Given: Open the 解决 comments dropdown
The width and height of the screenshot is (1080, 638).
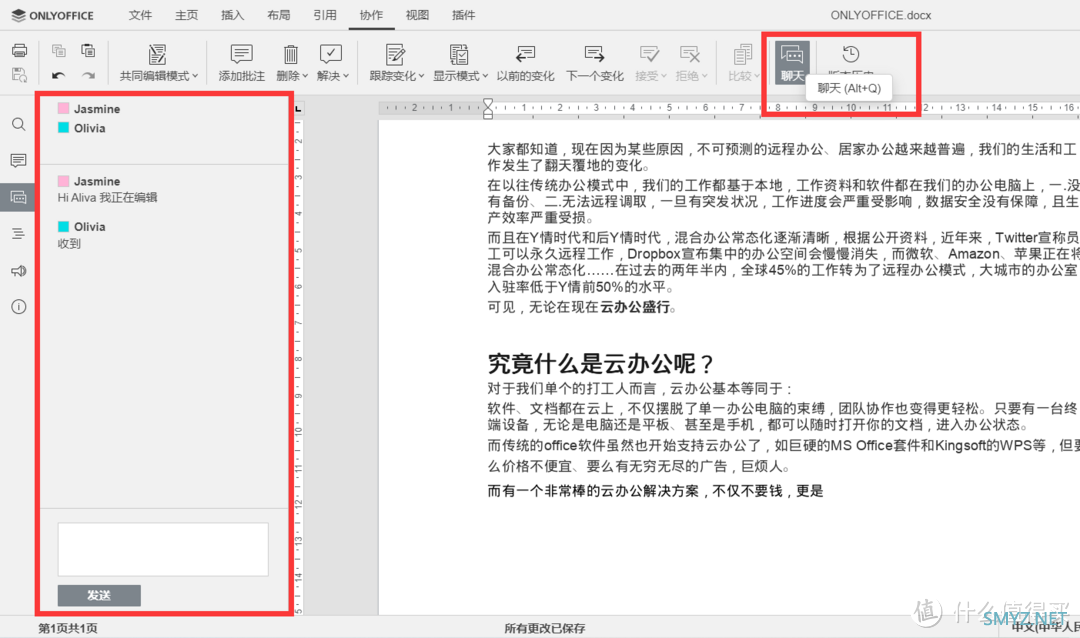Looking at the screenshot, I should point(333,63).
